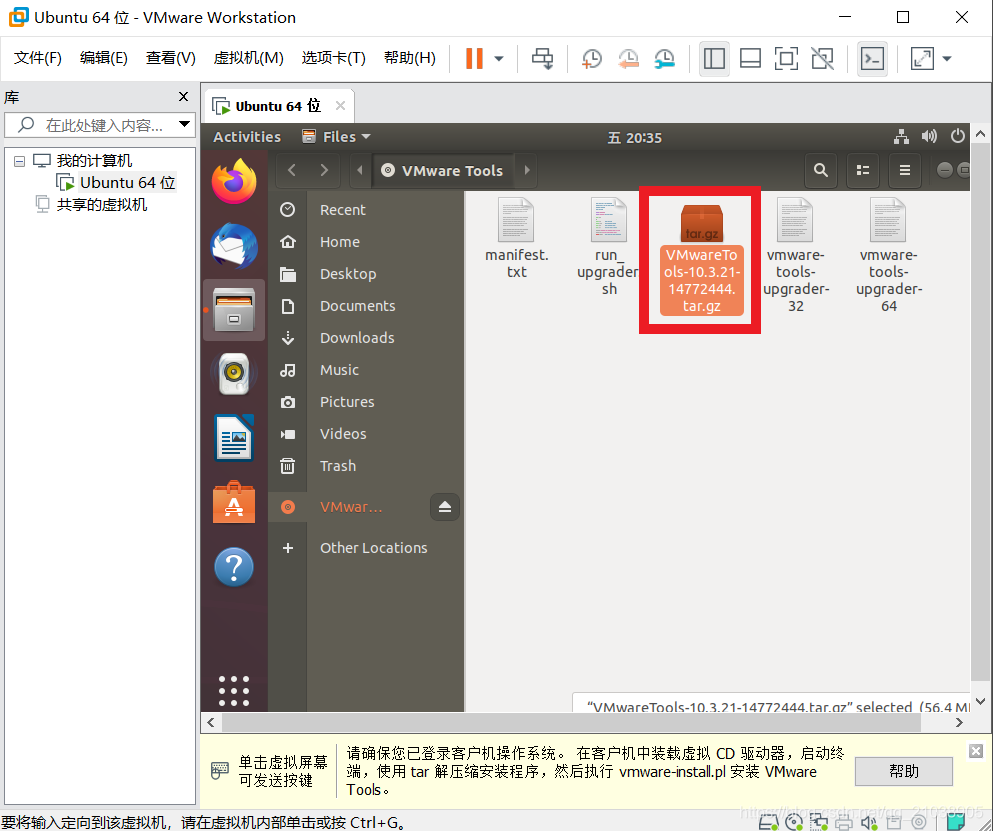Toggle the library sidebar view
993x831 pixels.
714,59
